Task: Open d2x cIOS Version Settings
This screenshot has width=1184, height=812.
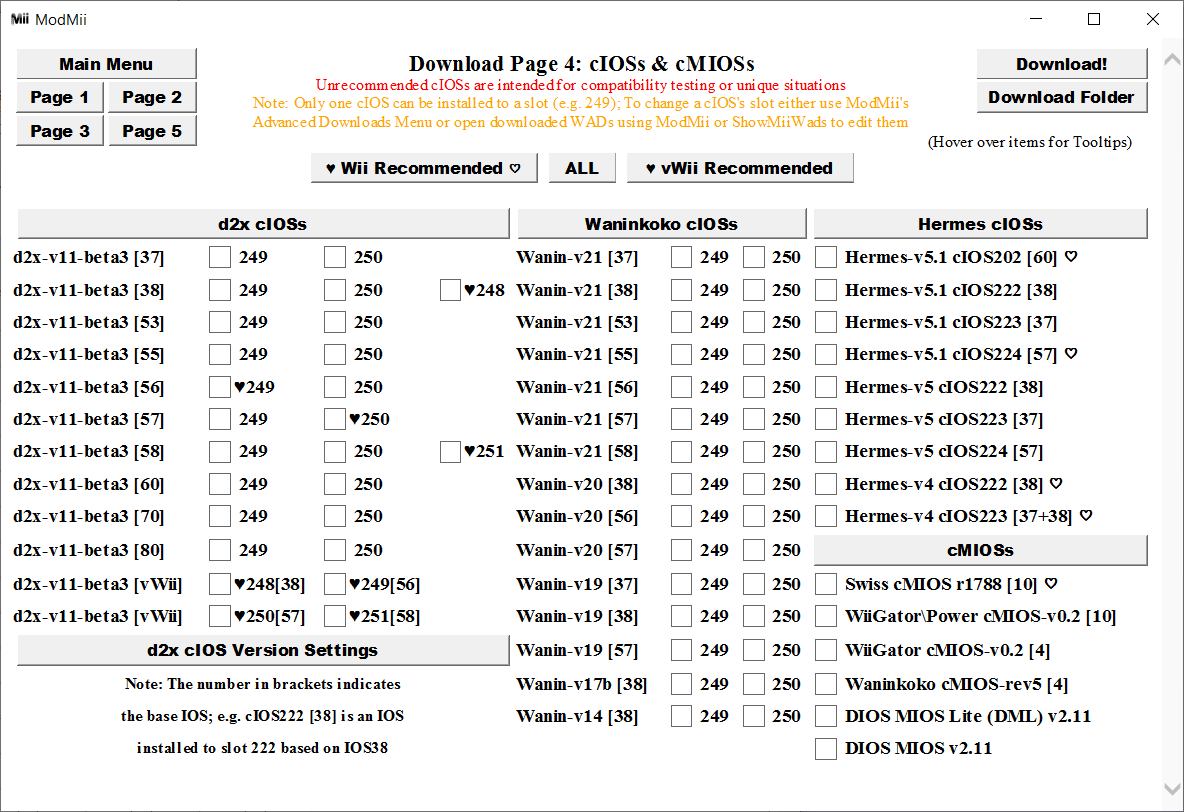Action: click(x=263, y=650)
